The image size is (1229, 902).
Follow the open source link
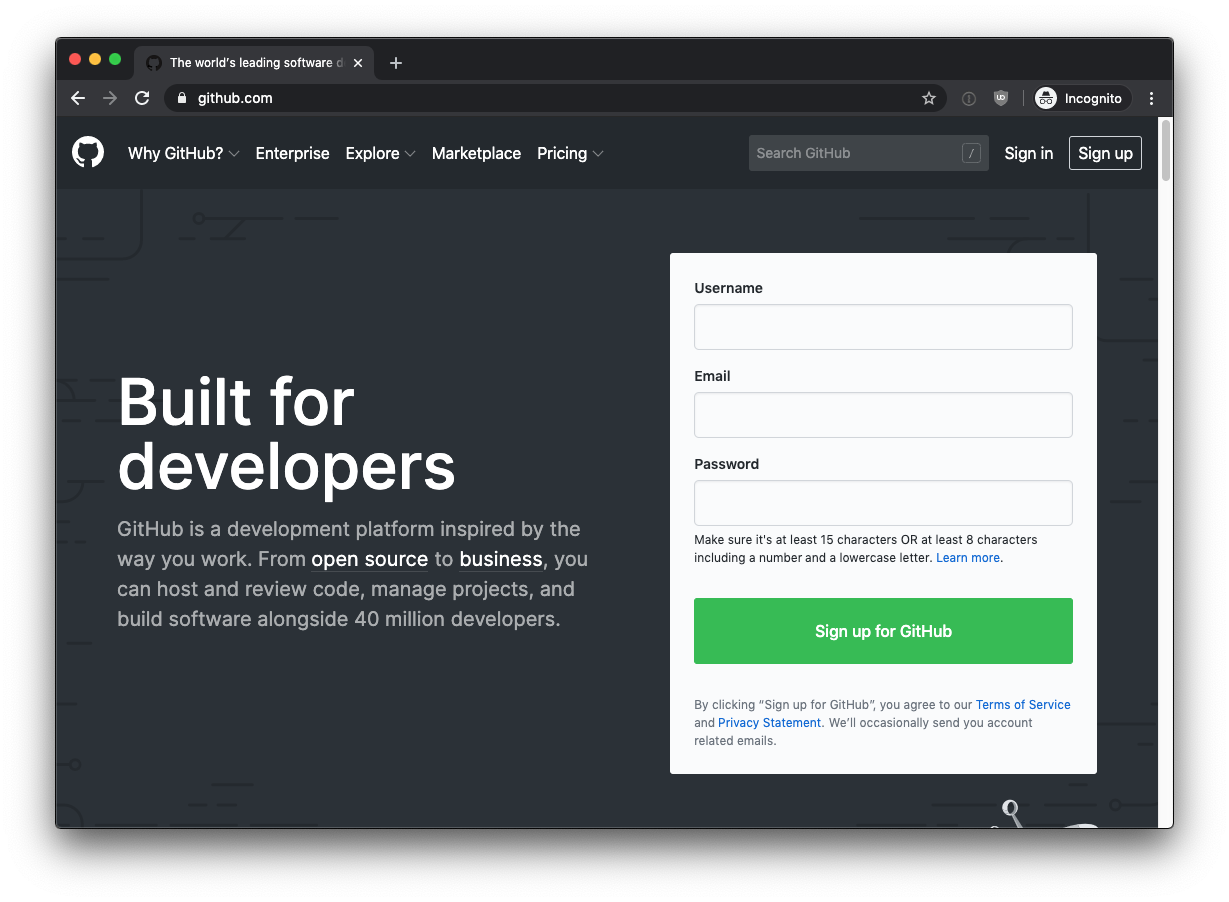point(369,560)
